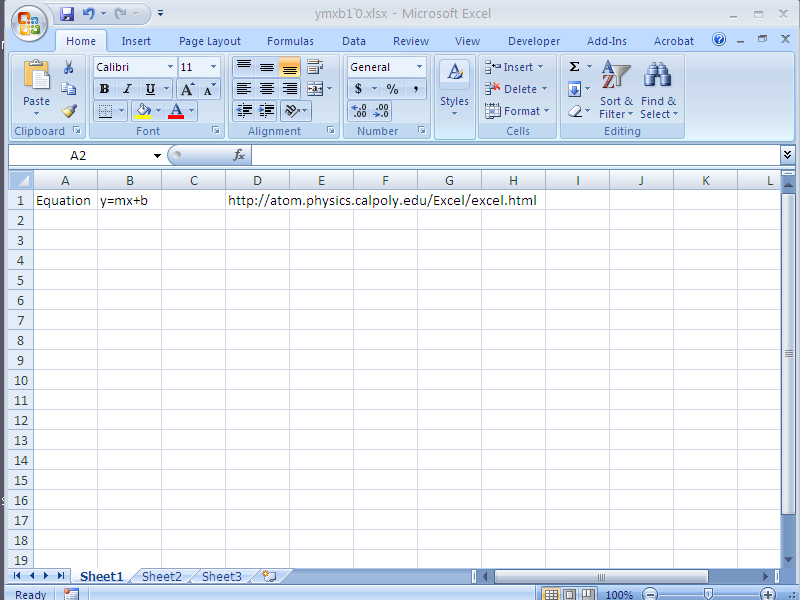Open the Sheet2 worksheet tab

(x=162, y=576)
